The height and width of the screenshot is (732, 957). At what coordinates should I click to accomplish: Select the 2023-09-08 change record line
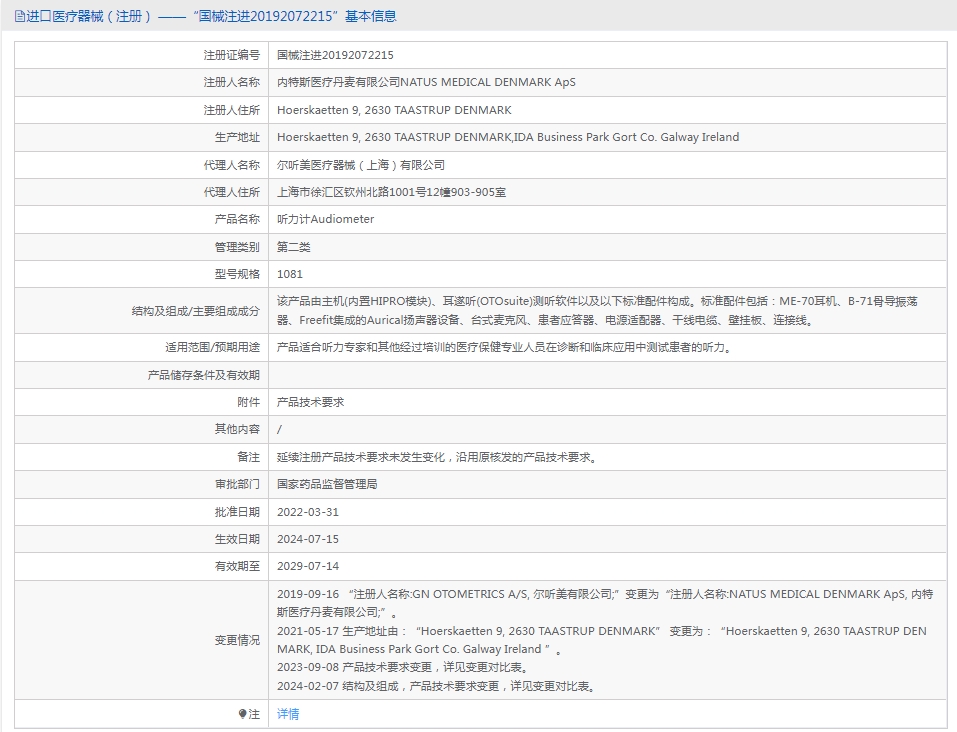point(403,667)
